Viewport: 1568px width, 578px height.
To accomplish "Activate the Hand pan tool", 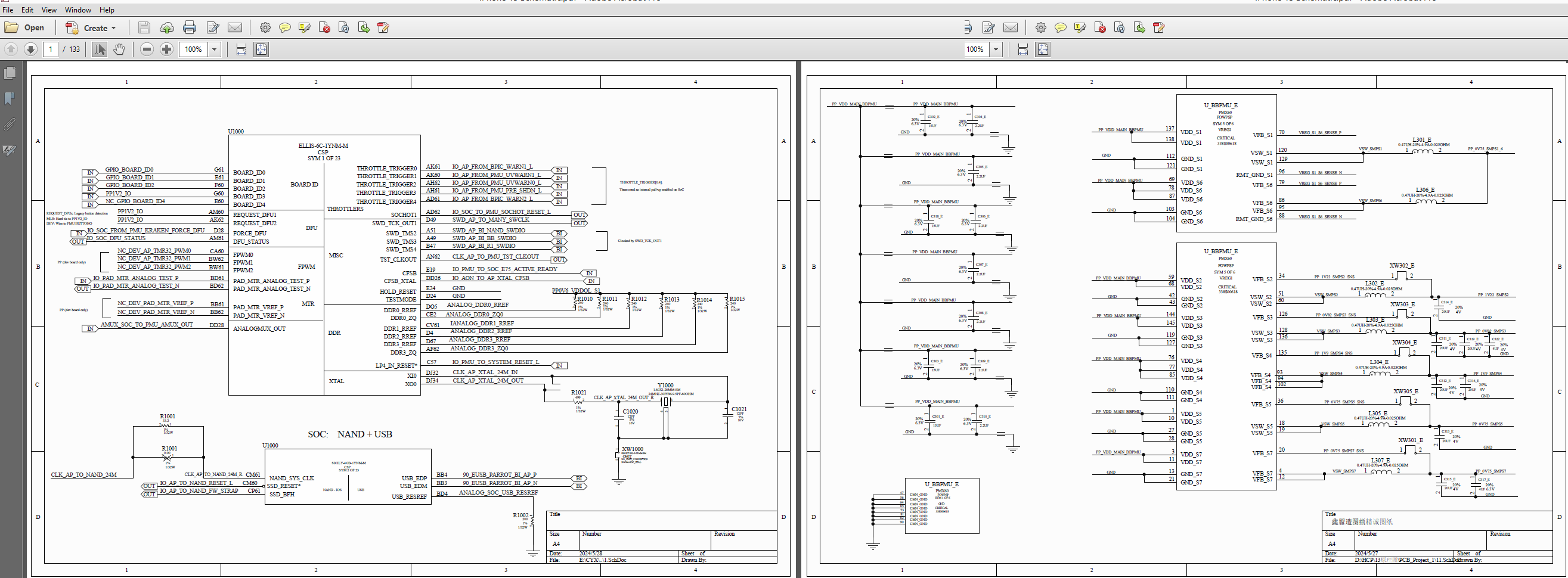I will 119,49.
